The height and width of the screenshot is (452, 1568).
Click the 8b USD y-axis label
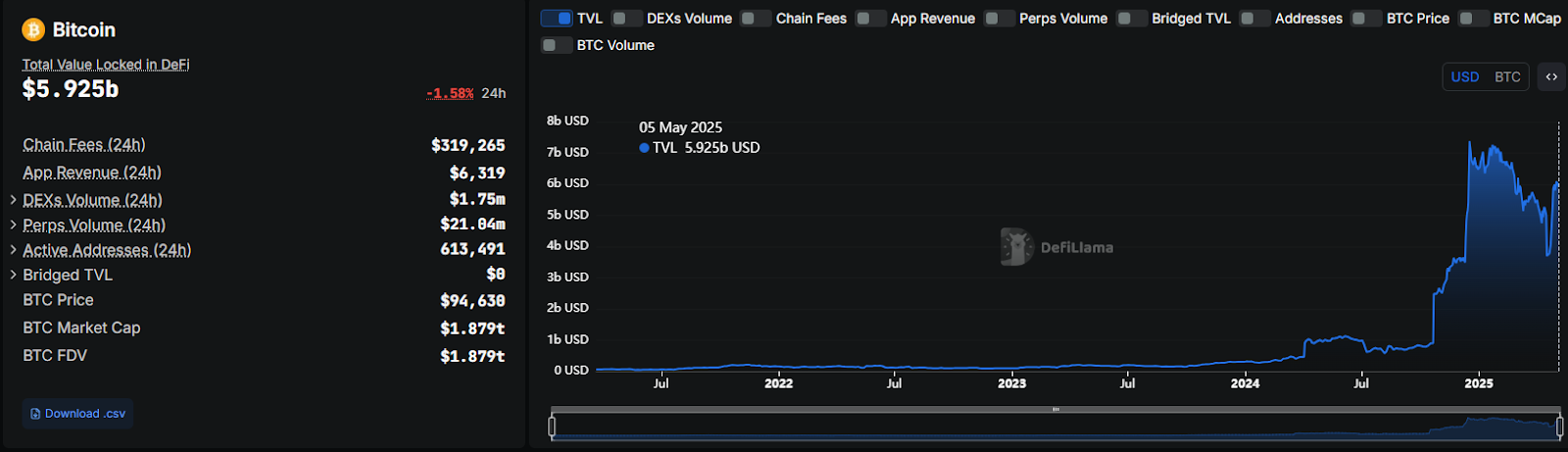567,121
